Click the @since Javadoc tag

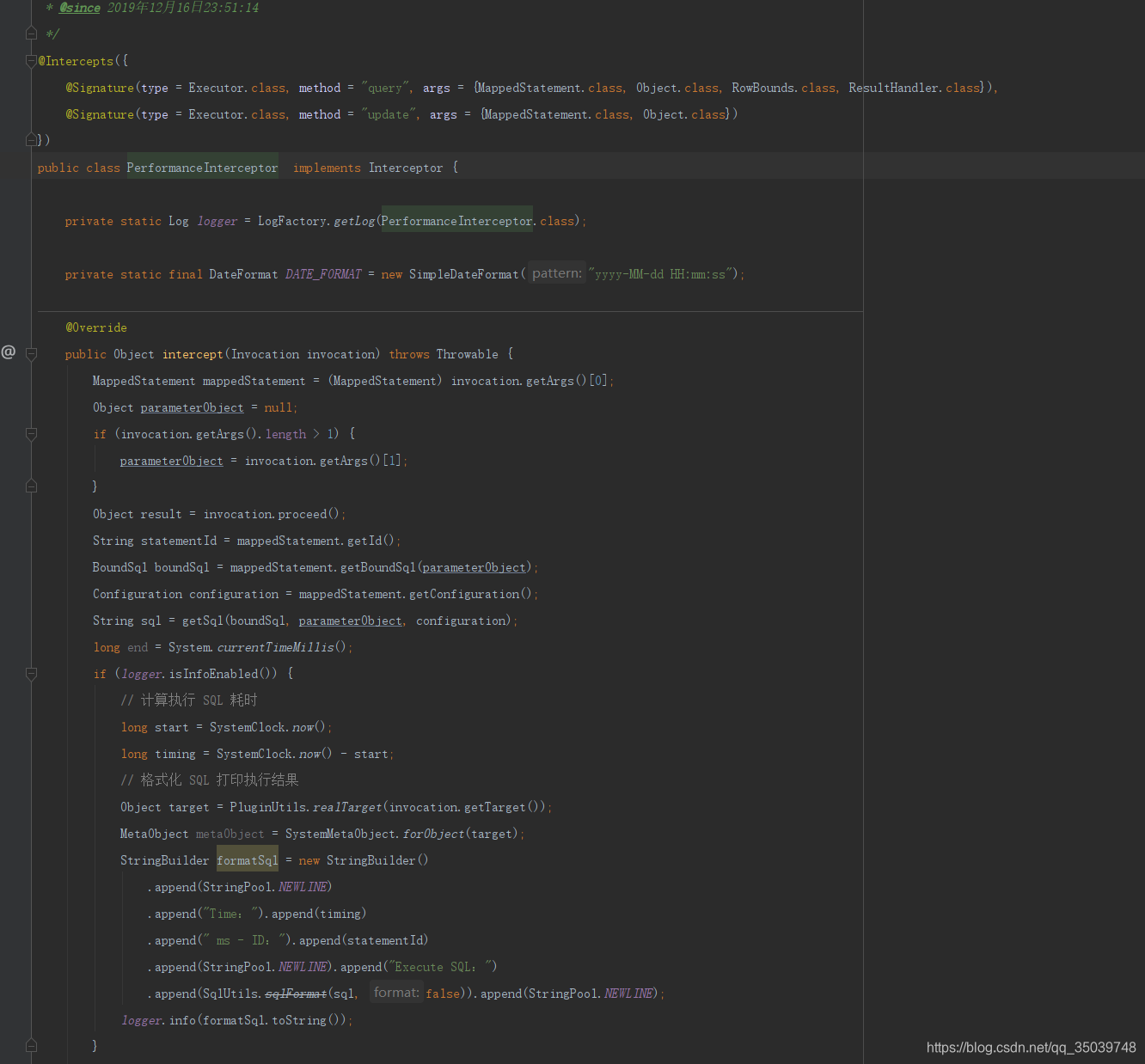pos(80,8)
